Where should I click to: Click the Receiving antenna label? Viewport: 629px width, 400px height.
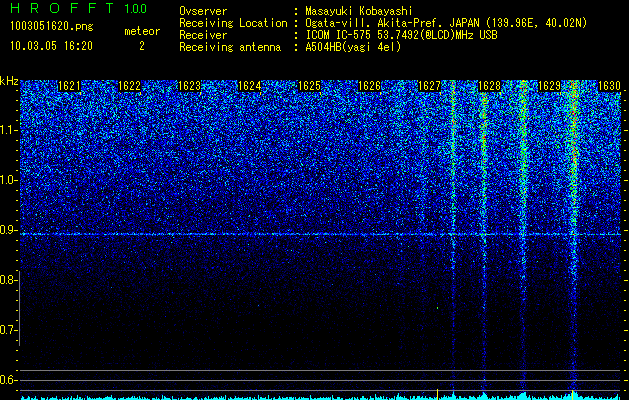[230, 47]
